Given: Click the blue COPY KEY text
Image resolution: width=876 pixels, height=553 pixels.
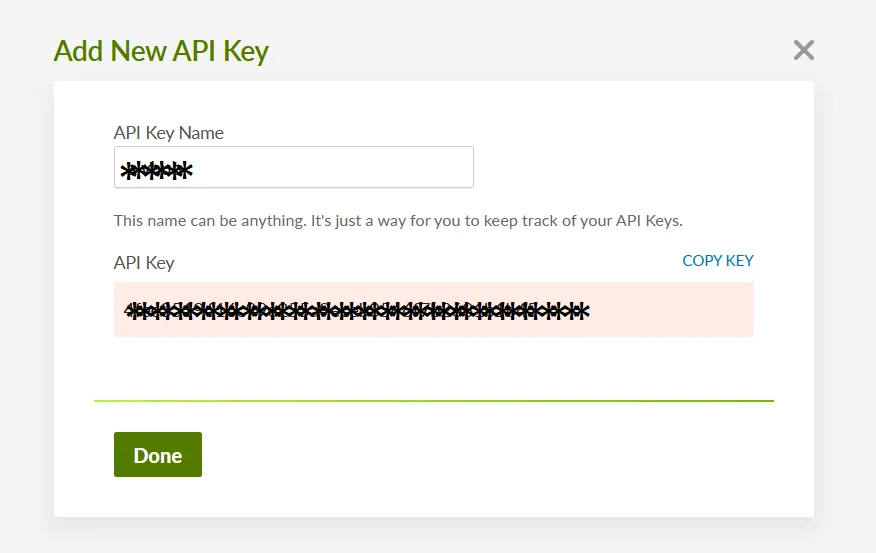Looking at the screenshot, I should (718, 260).
